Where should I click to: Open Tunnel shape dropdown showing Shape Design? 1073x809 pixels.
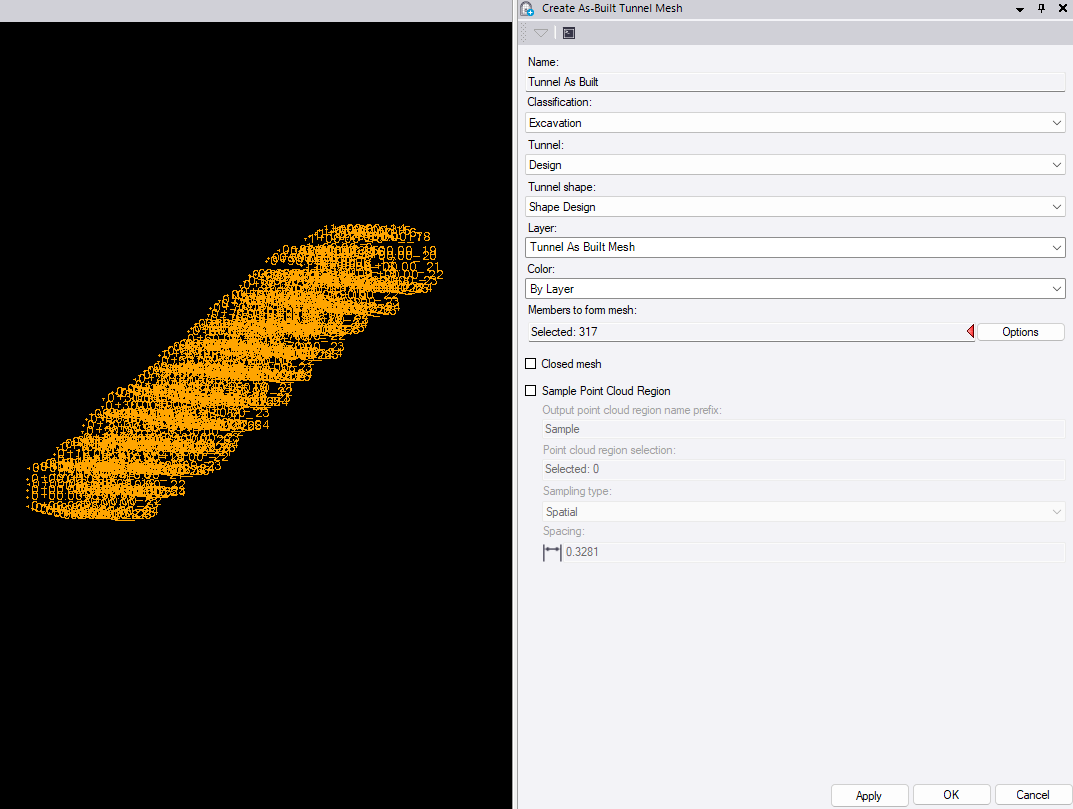coord(795,207)
